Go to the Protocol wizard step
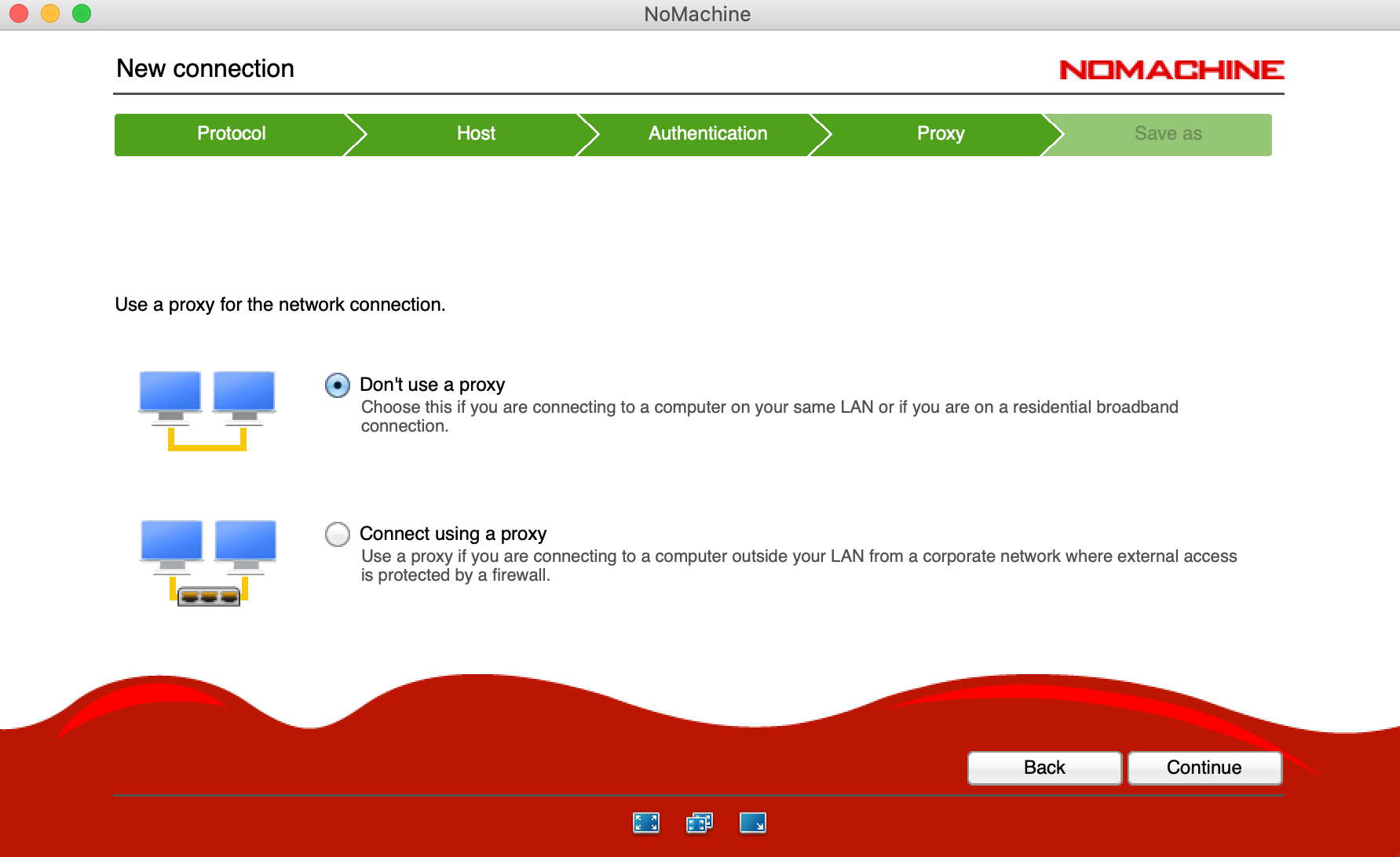This screenshot has width=1400, height=857. tap(231, 134)
